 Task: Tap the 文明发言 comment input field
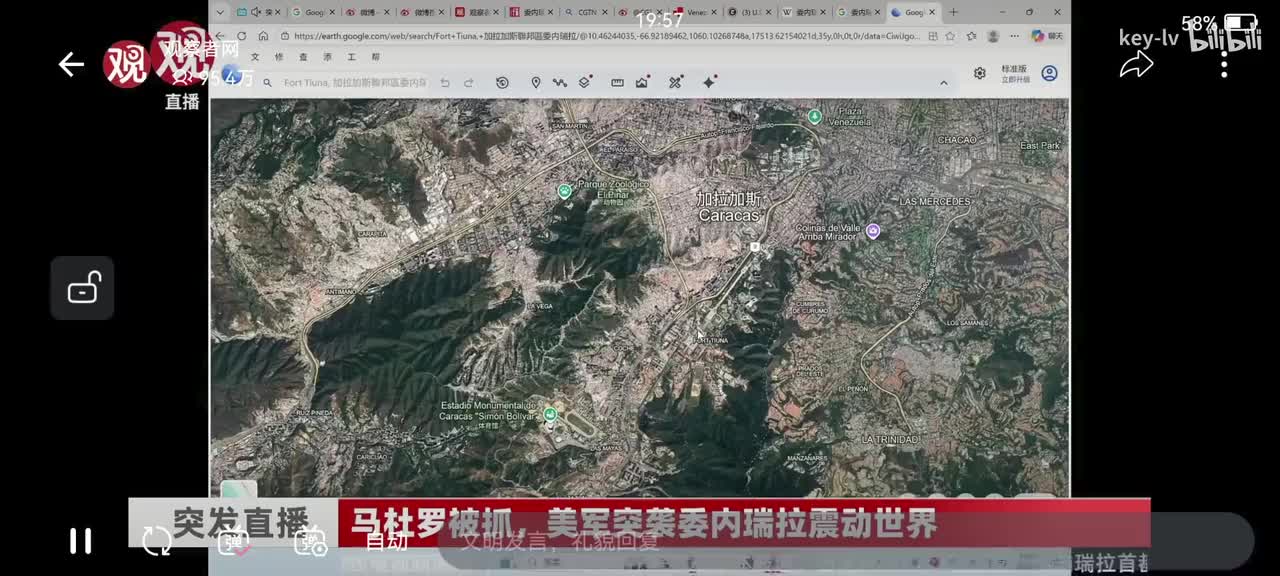(845, 541)
